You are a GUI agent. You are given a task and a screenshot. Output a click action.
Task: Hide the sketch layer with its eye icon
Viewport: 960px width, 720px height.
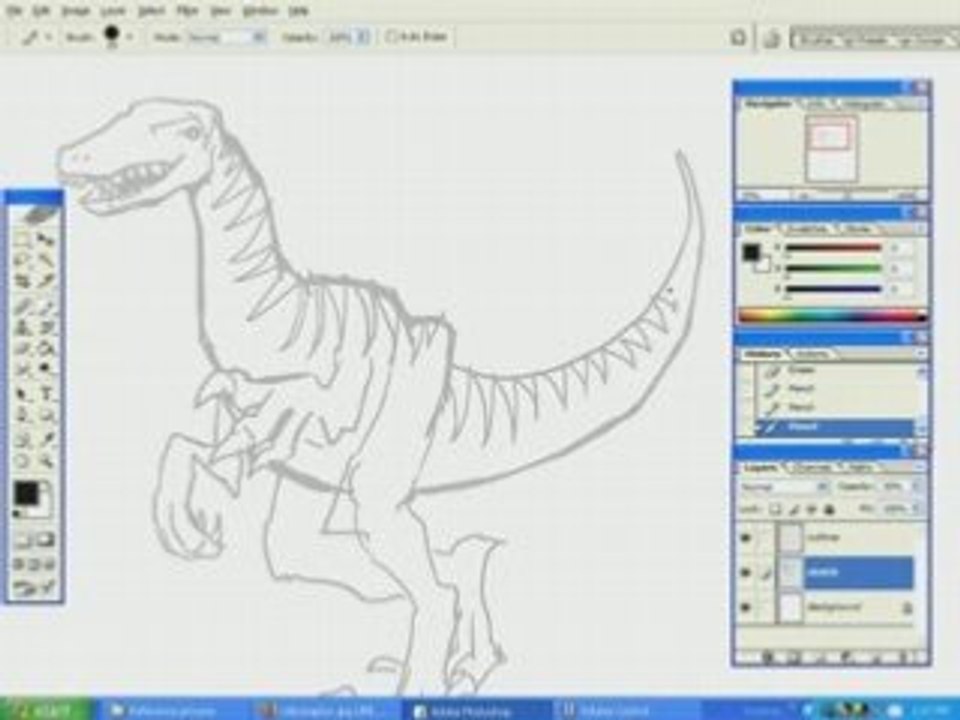coord(745,573)
